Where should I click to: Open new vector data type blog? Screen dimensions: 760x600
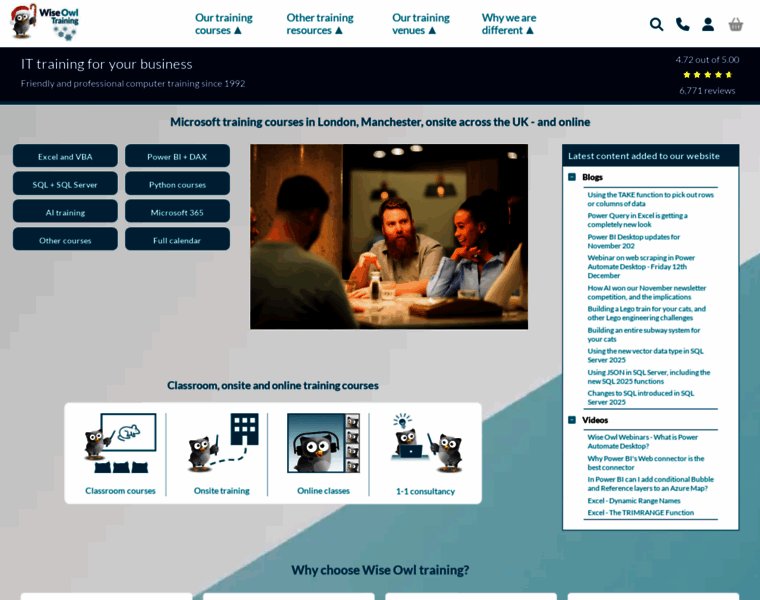pos(645,355)
